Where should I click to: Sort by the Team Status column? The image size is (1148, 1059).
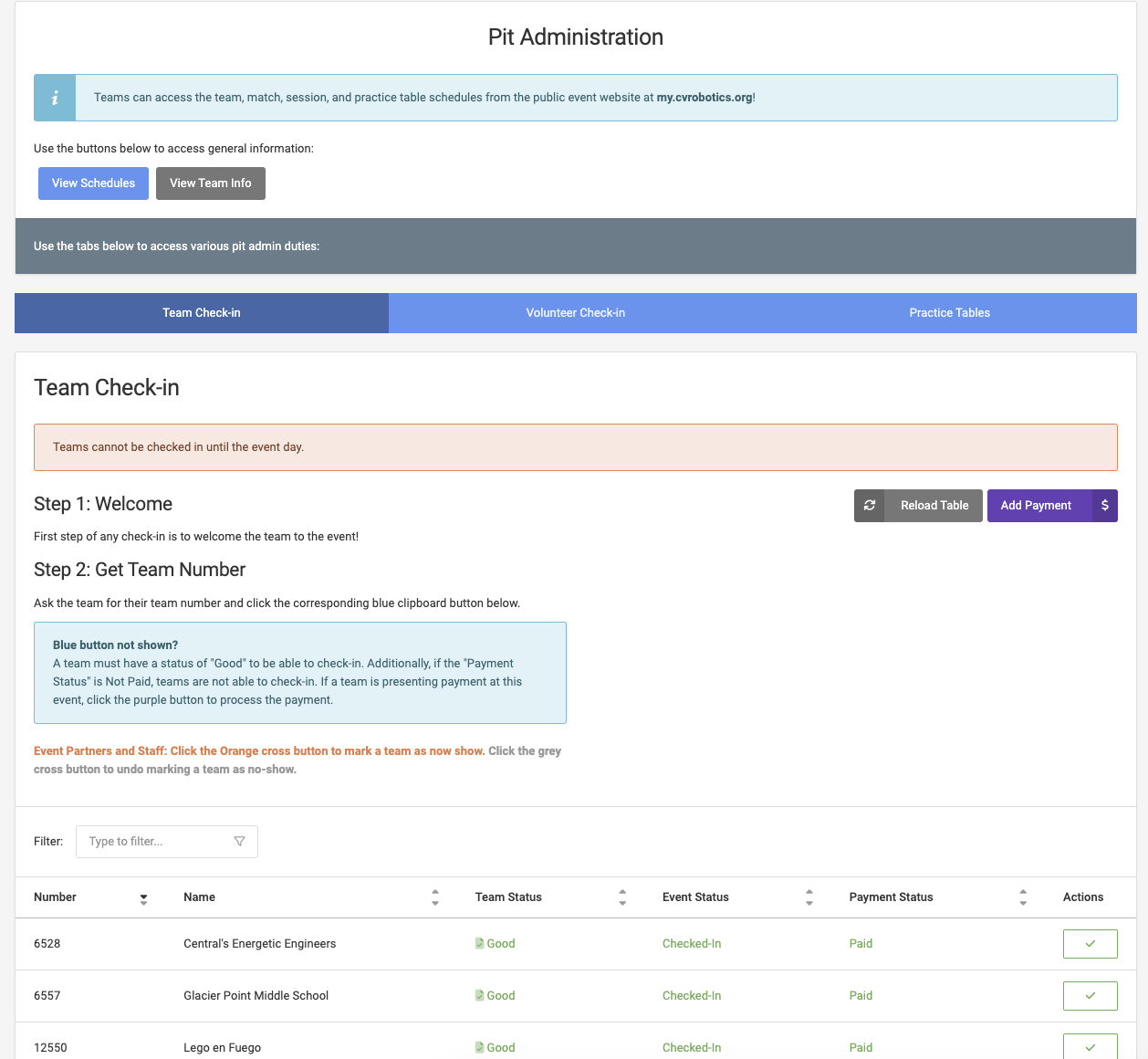(x=622, y=898)
